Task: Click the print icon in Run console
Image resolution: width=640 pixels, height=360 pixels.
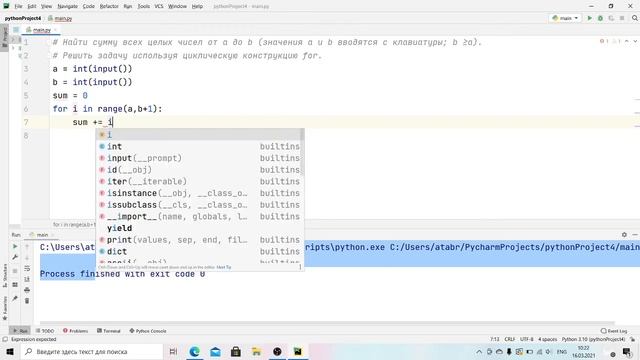Action: [27, 290]
